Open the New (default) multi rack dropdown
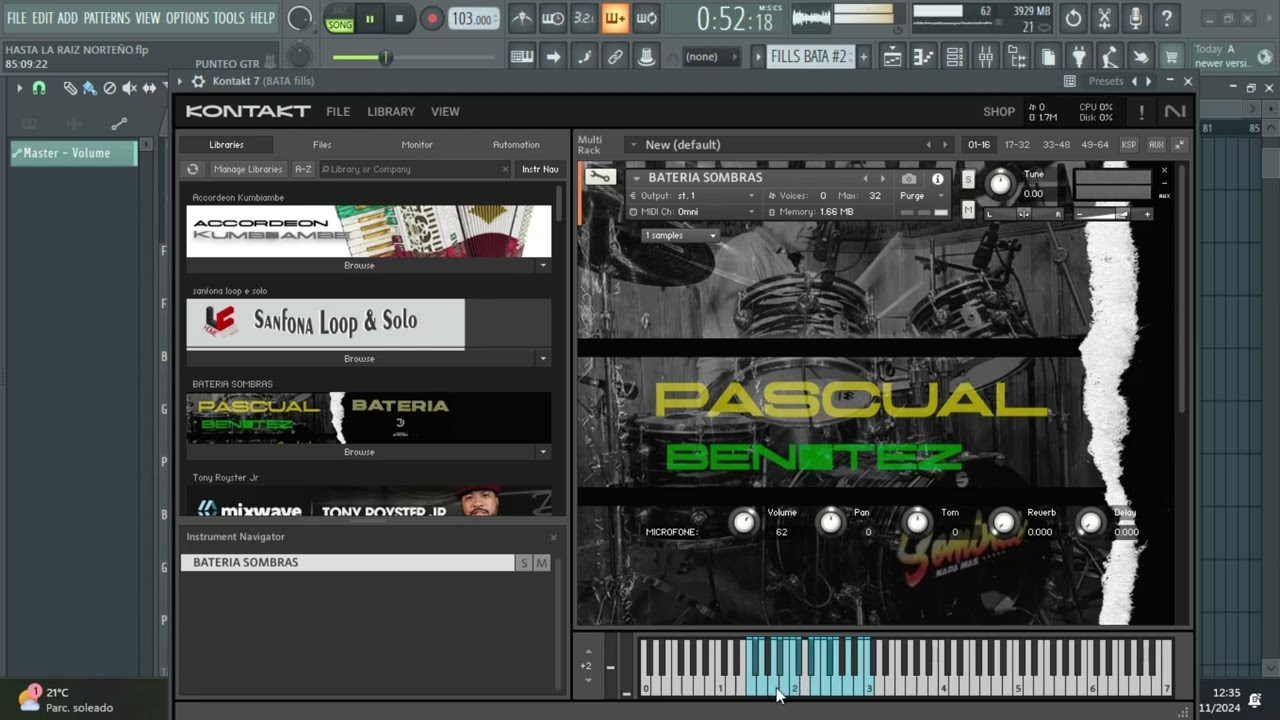The height and width of the screenshot is (720, 1280). (633, 145)
